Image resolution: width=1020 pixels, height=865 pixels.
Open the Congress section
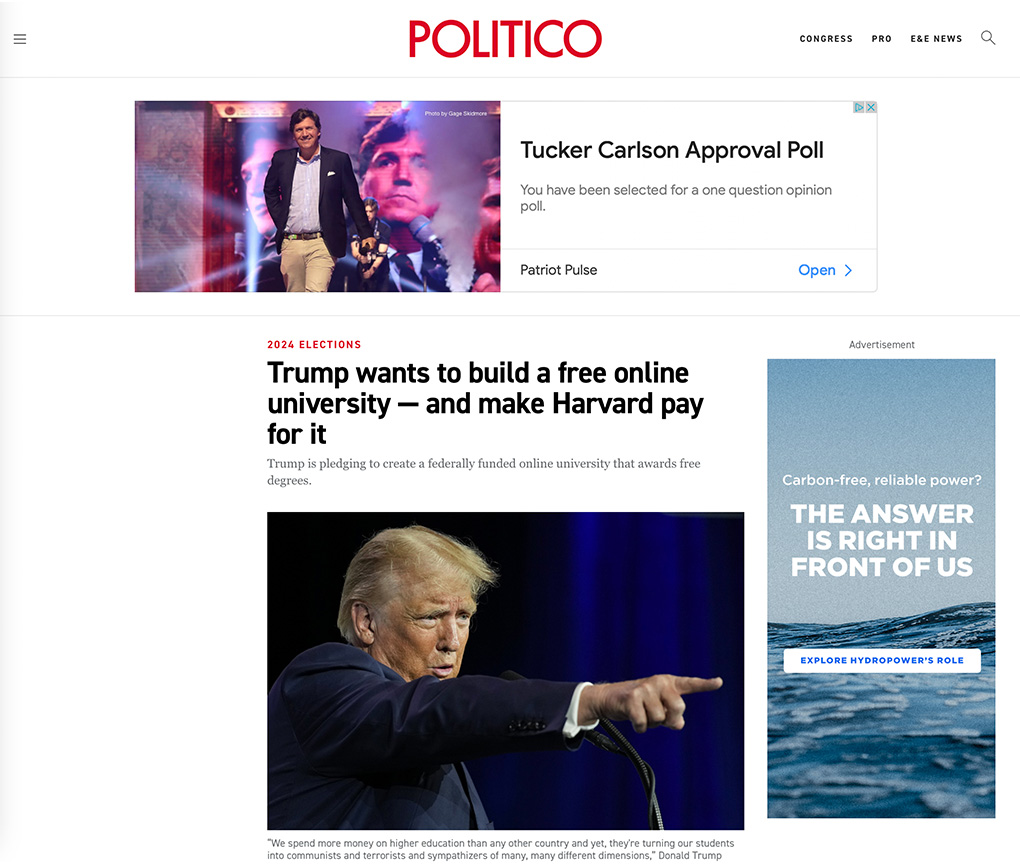click(826, 39)
